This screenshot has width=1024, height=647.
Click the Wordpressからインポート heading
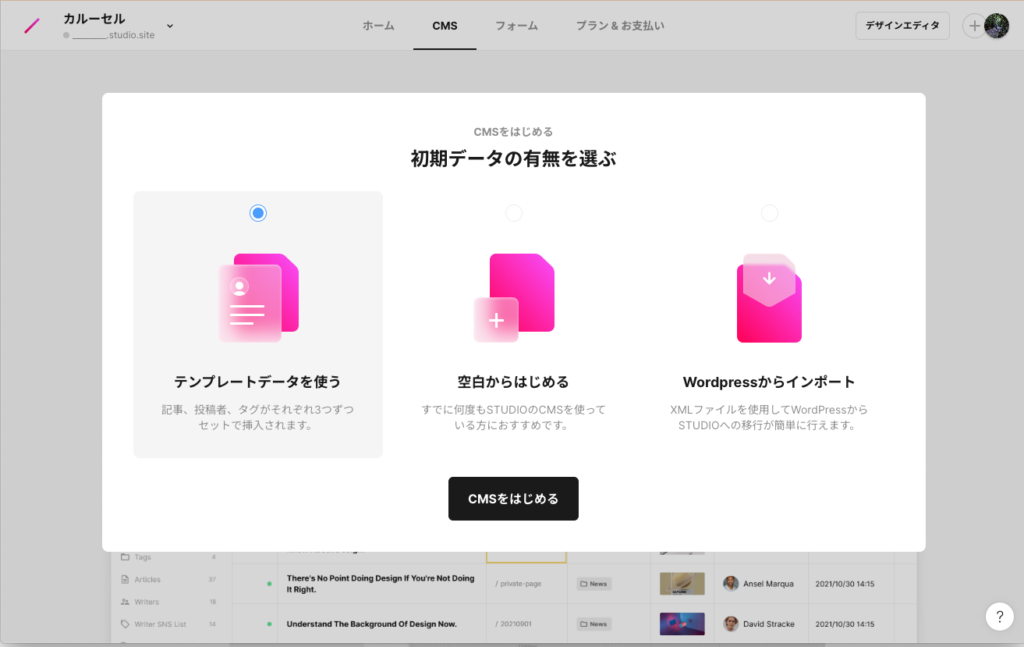pos(769,382)
